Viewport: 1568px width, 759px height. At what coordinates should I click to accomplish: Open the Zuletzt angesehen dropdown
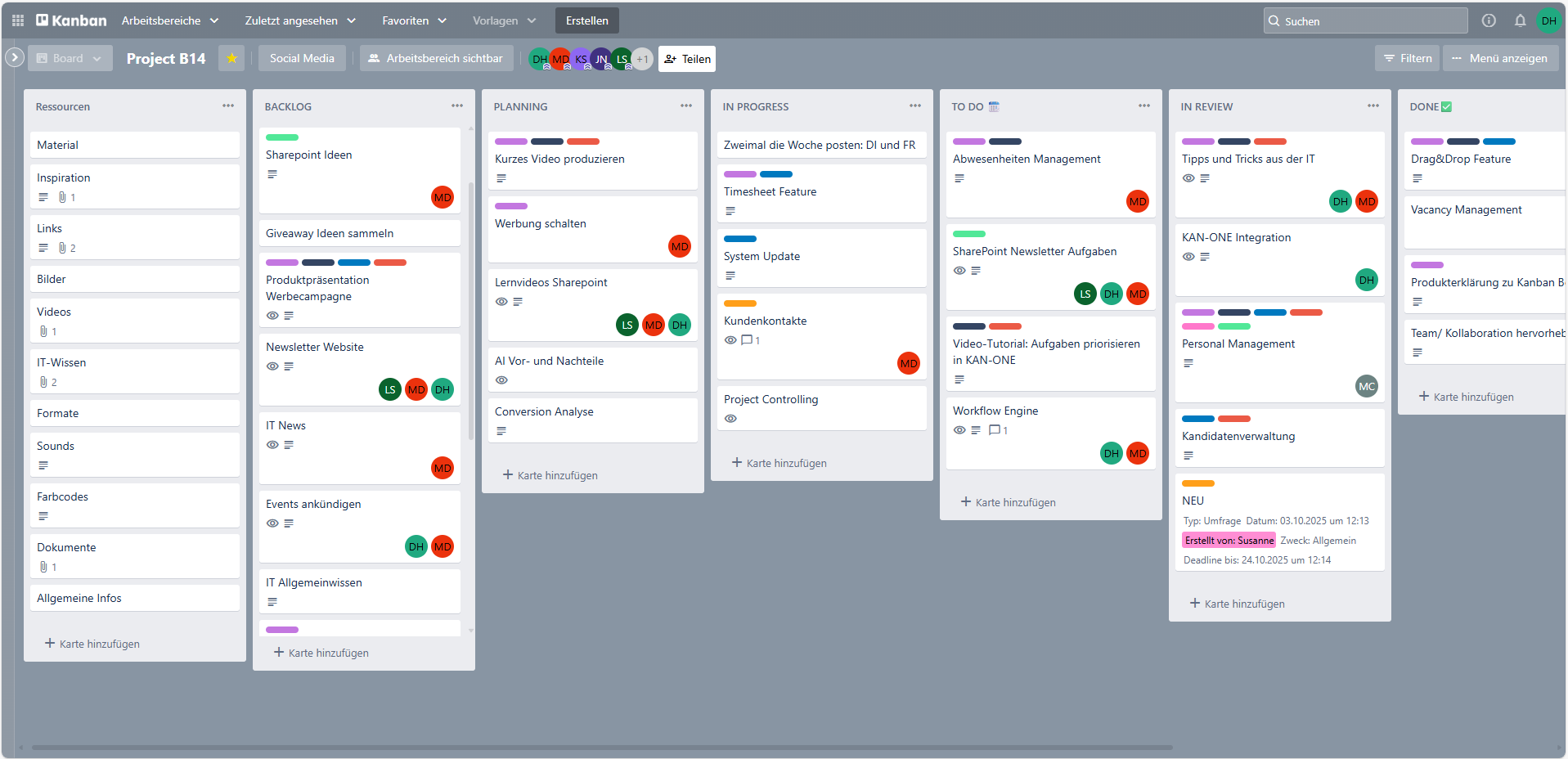coord(300,20)
